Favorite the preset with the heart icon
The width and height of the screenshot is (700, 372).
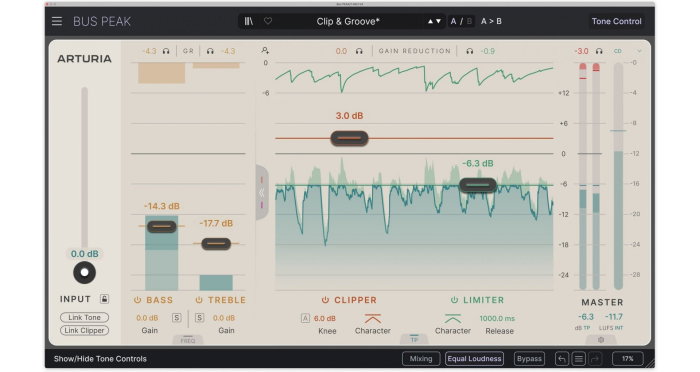[x=268, y=21]
